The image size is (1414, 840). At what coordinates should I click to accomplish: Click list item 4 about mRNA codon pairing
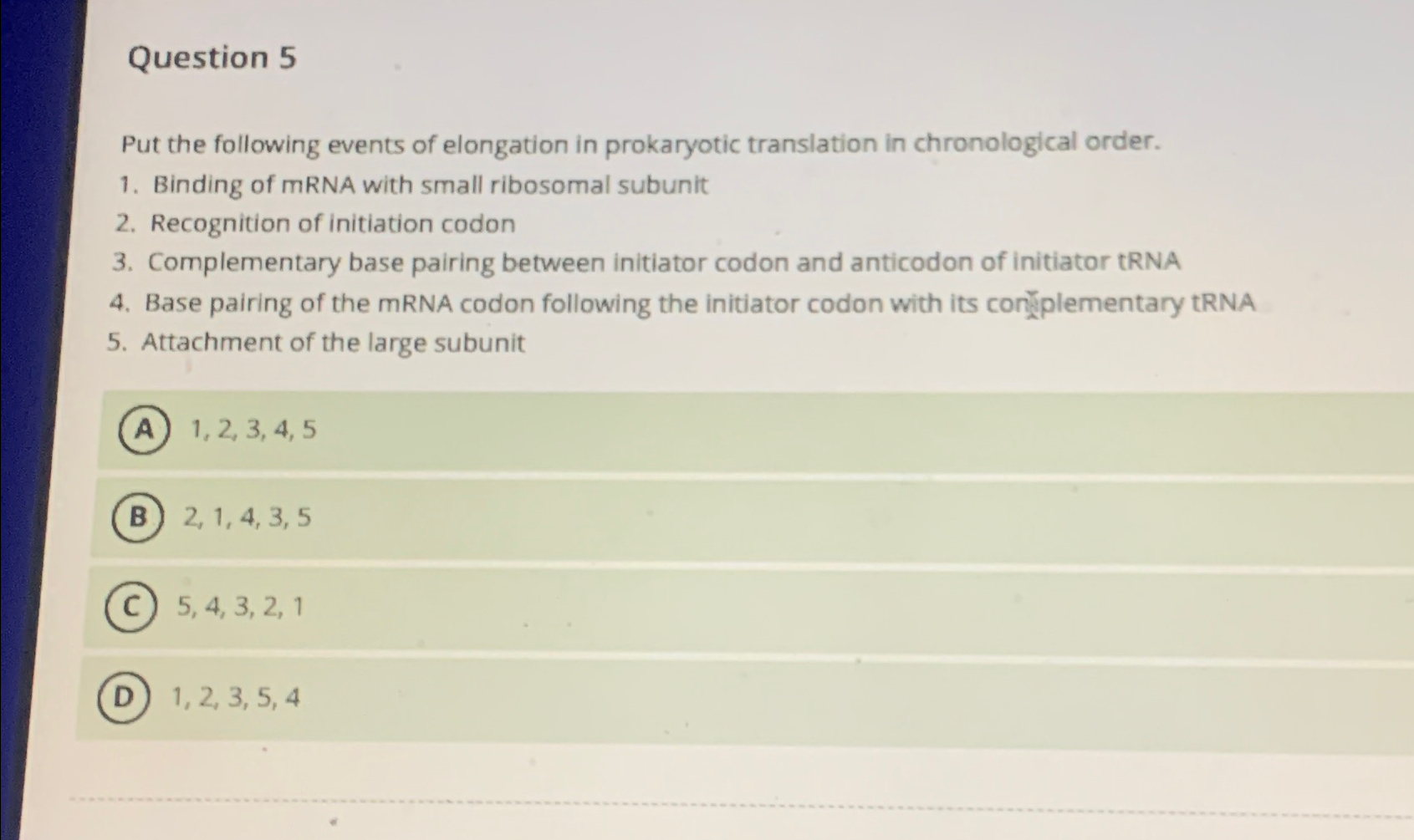[684, 302]
